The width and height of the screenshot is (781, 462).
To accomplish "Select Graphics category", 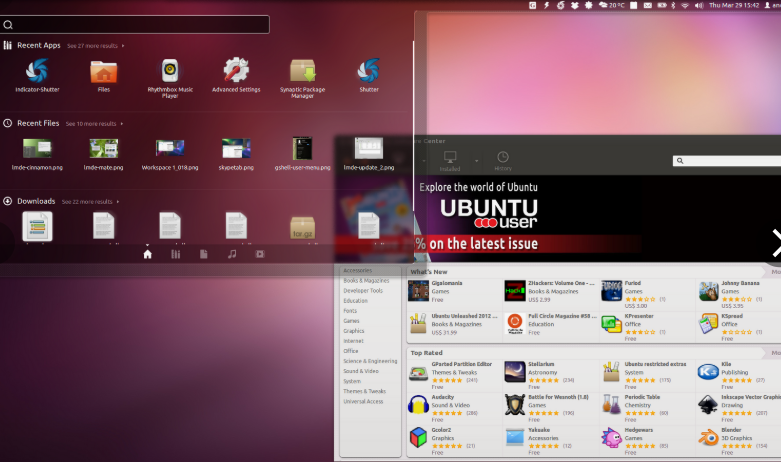I will tap(354, 331).
